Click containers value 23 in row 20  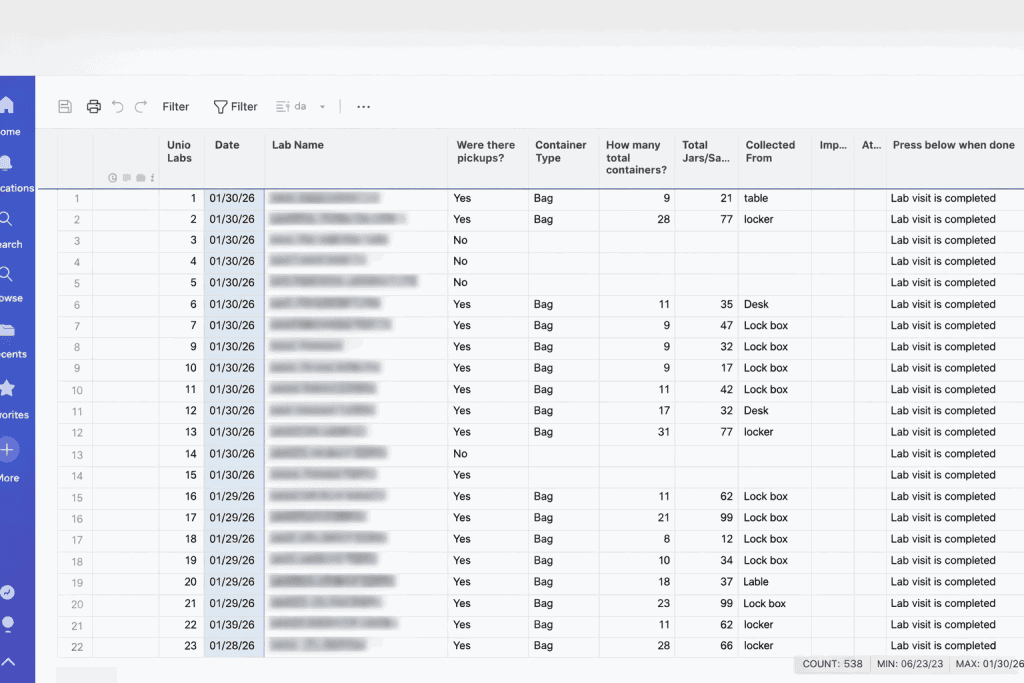pyautogui.click(x=637, y=603)
